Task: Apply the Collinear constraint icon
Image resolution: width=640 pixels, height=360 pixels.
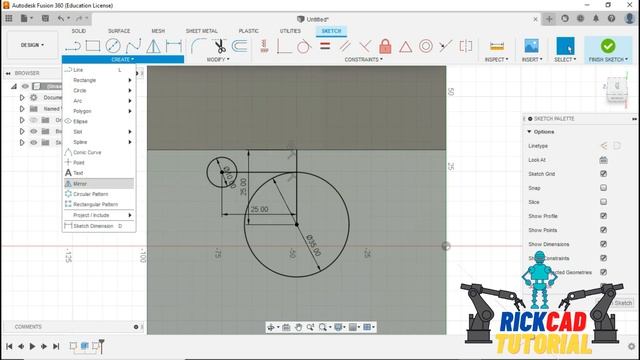Action: 445,46
